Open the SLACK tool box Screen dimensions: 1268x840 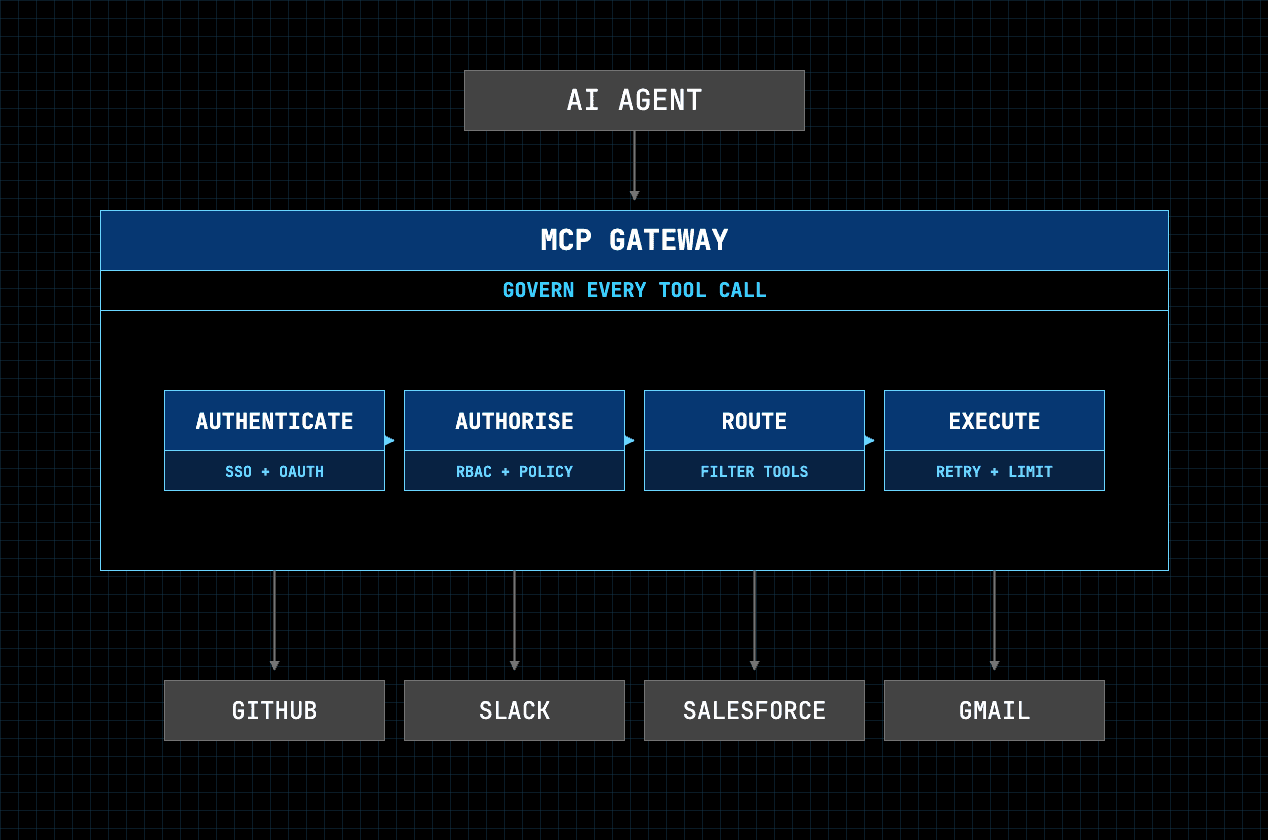pos(514,710)
